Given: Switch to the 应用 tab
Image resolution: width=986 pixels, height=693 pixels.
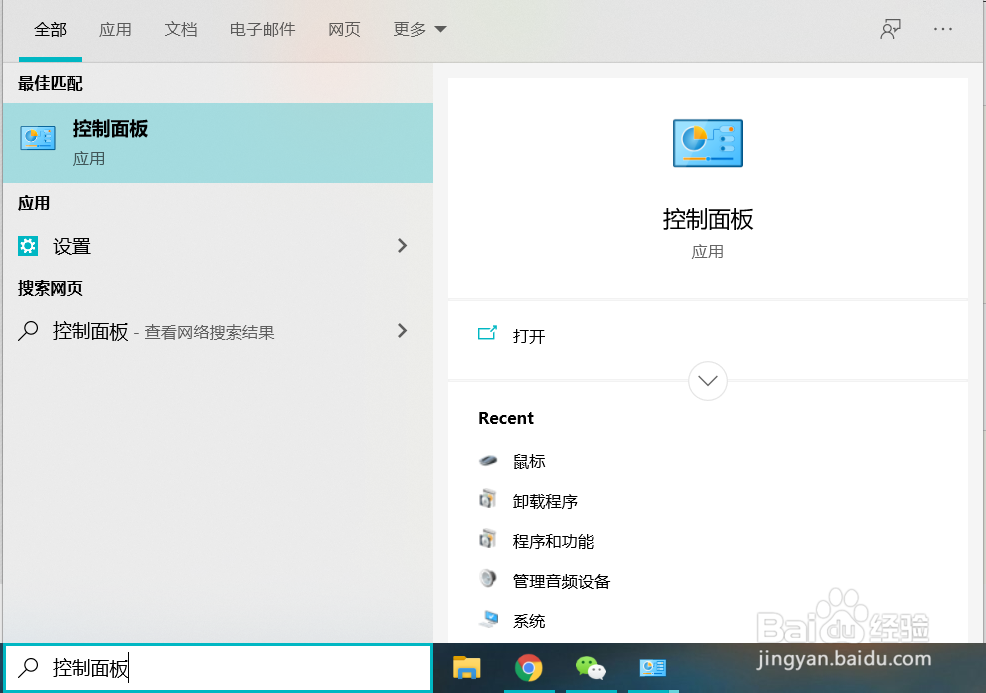Looking at the screenshot, I should click(115, 30).
